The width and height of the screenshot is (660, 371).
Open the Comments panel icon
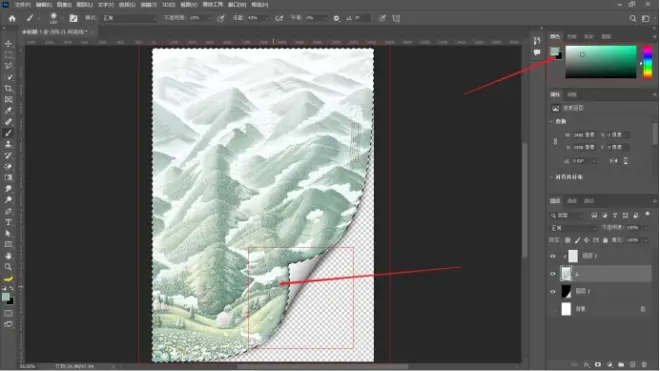(x=537, y=53)
